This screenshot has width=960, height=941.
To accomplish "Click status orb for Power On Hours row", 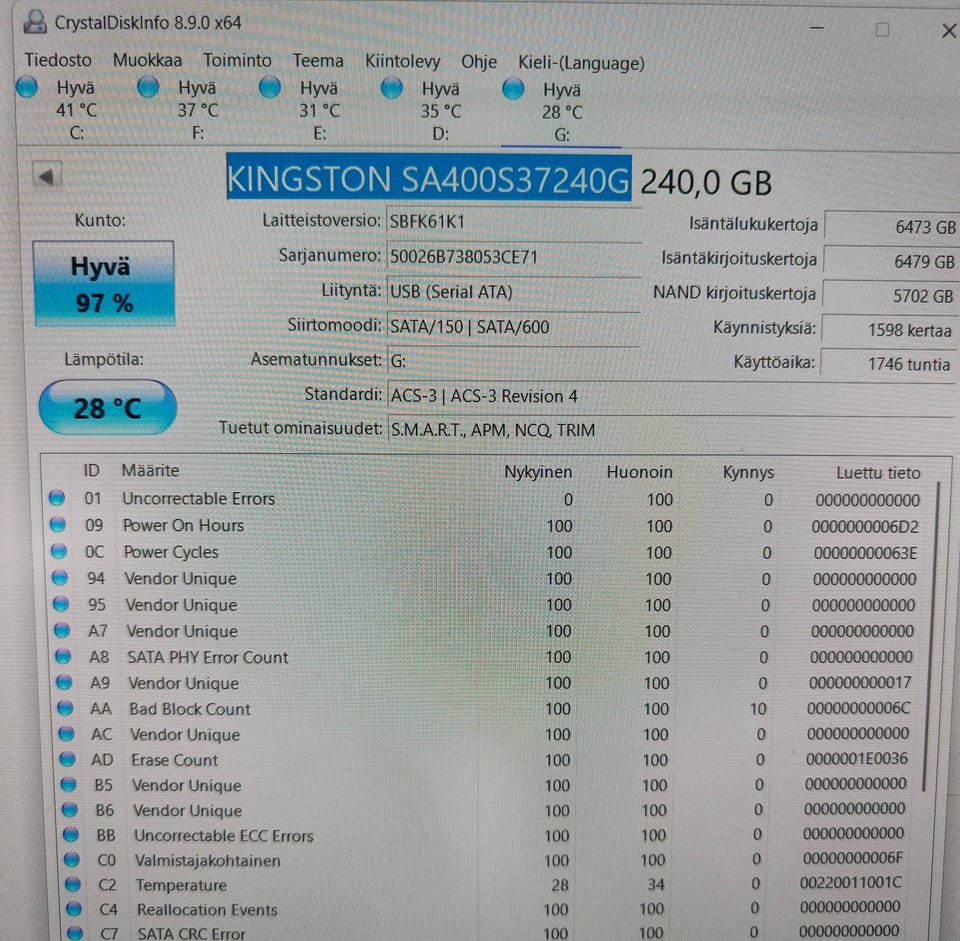I will 58,525.
